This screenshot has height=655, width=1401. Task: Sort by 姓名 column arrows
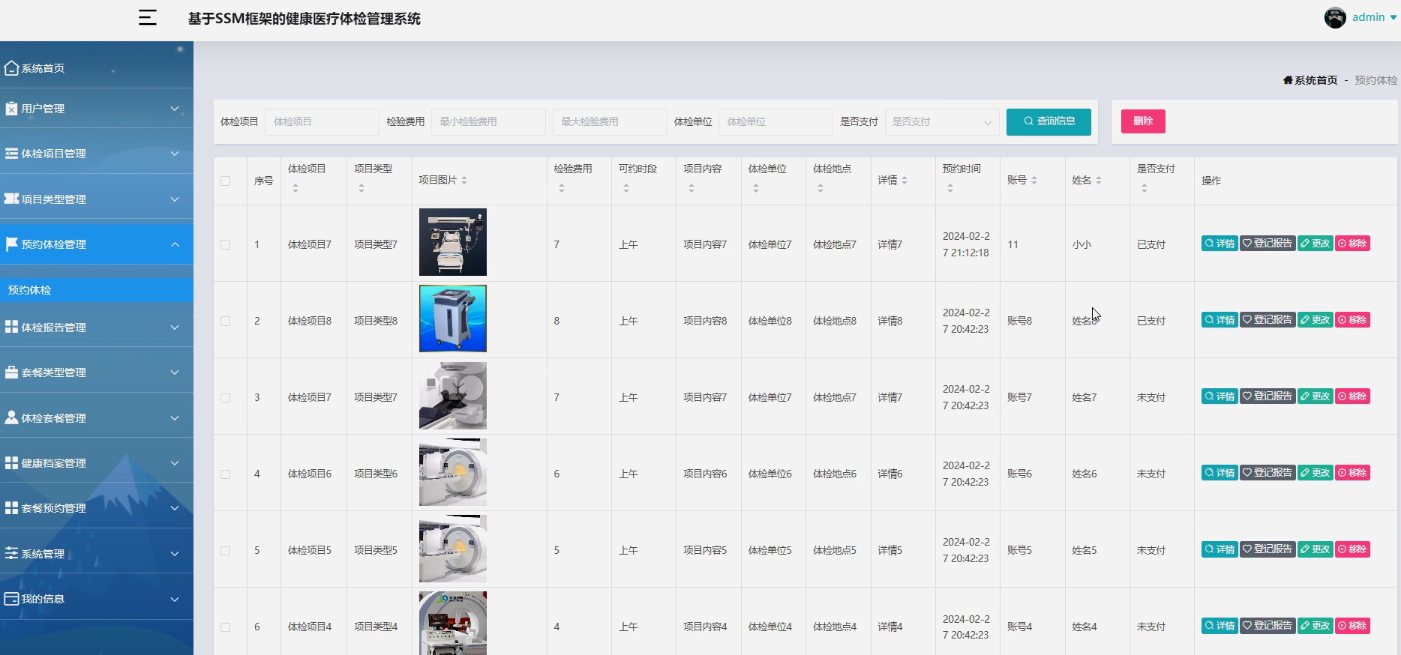(x=1098, y=181)
